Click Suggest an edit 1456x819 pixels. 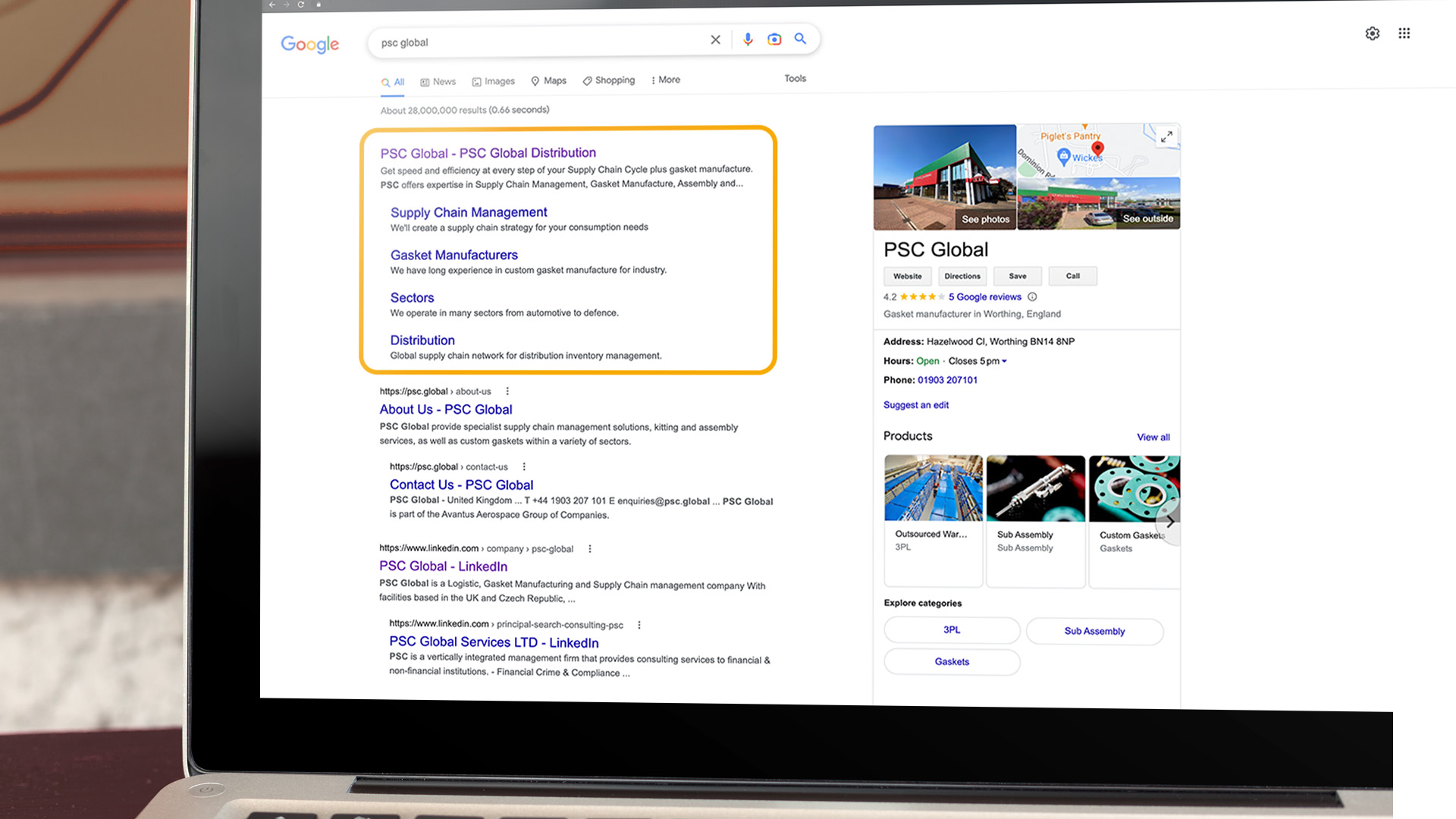[916, 405]
